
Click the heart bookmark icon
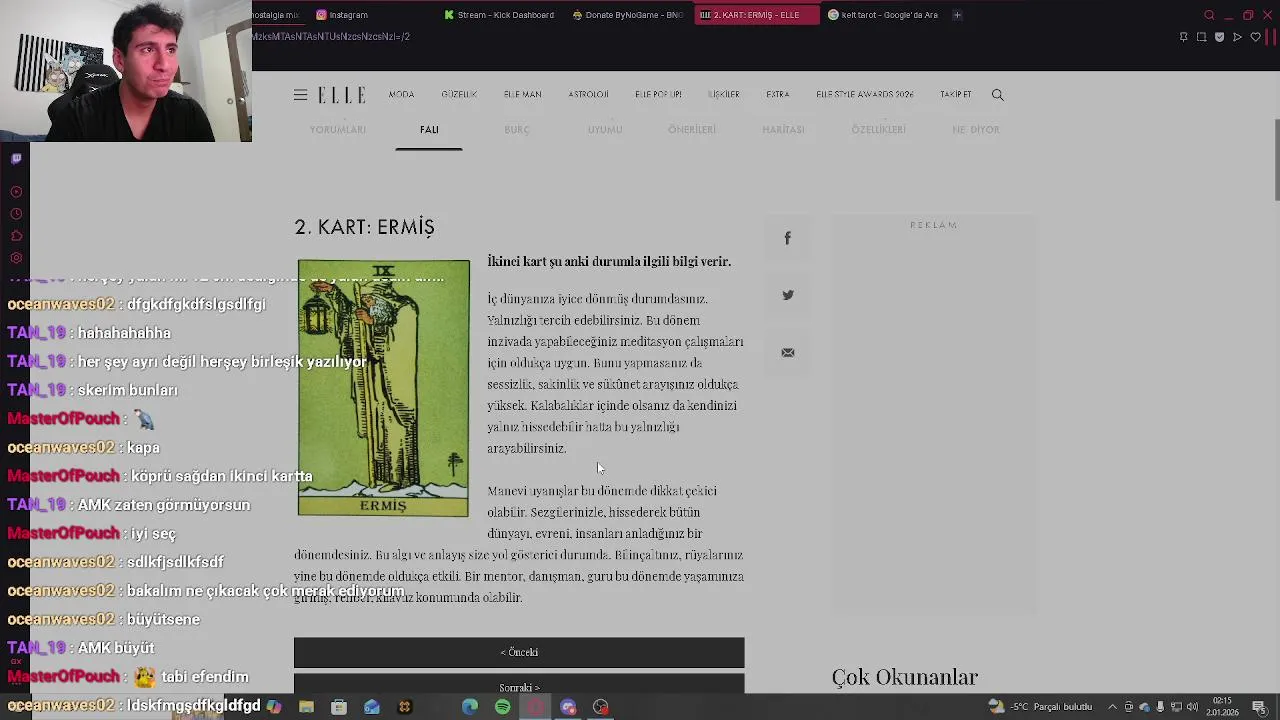pos(1255,37)
